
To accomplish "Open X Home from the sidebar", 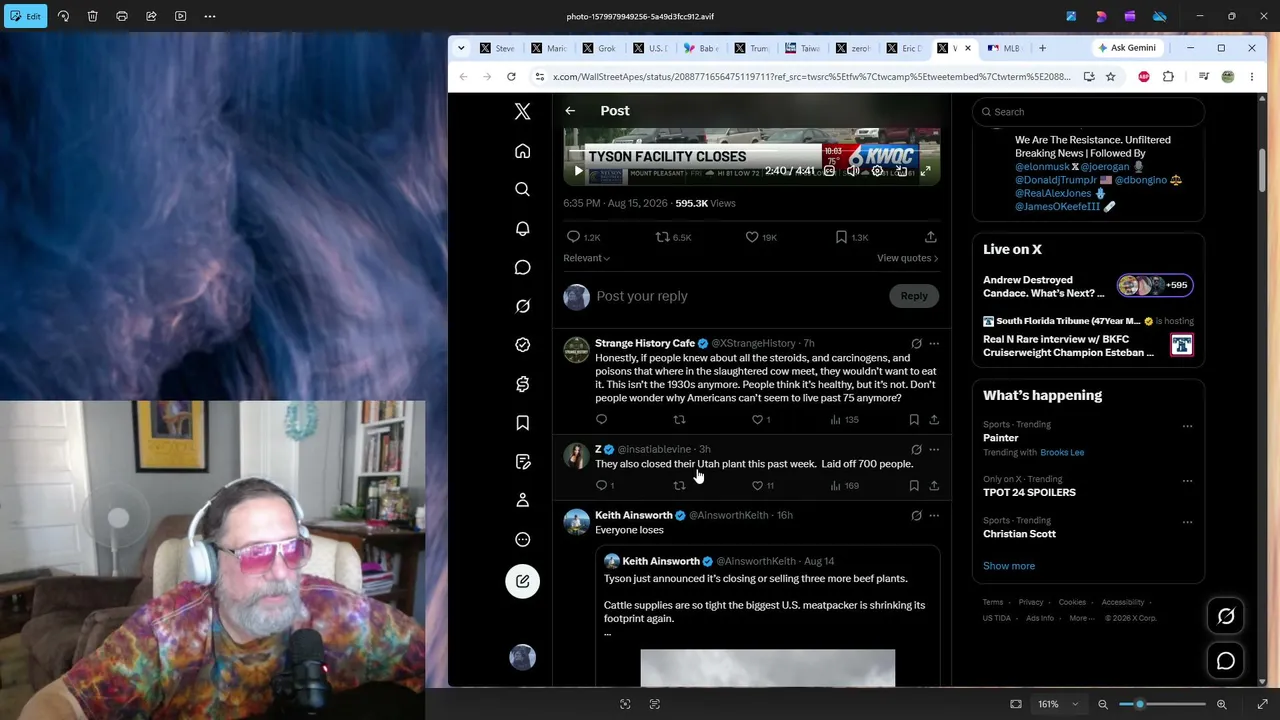I will pyautogui.click(x=522, y=151).
